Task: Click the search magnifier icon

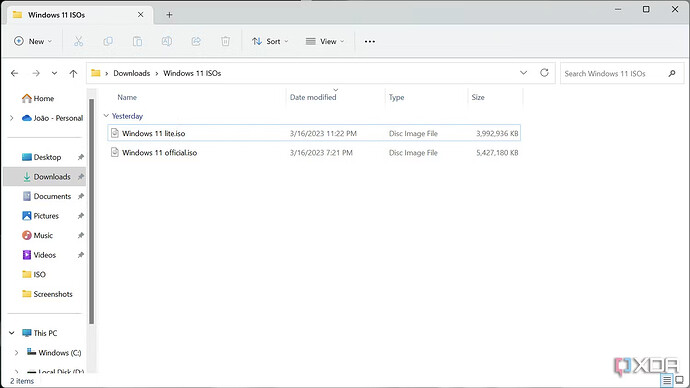Action: 672,73
